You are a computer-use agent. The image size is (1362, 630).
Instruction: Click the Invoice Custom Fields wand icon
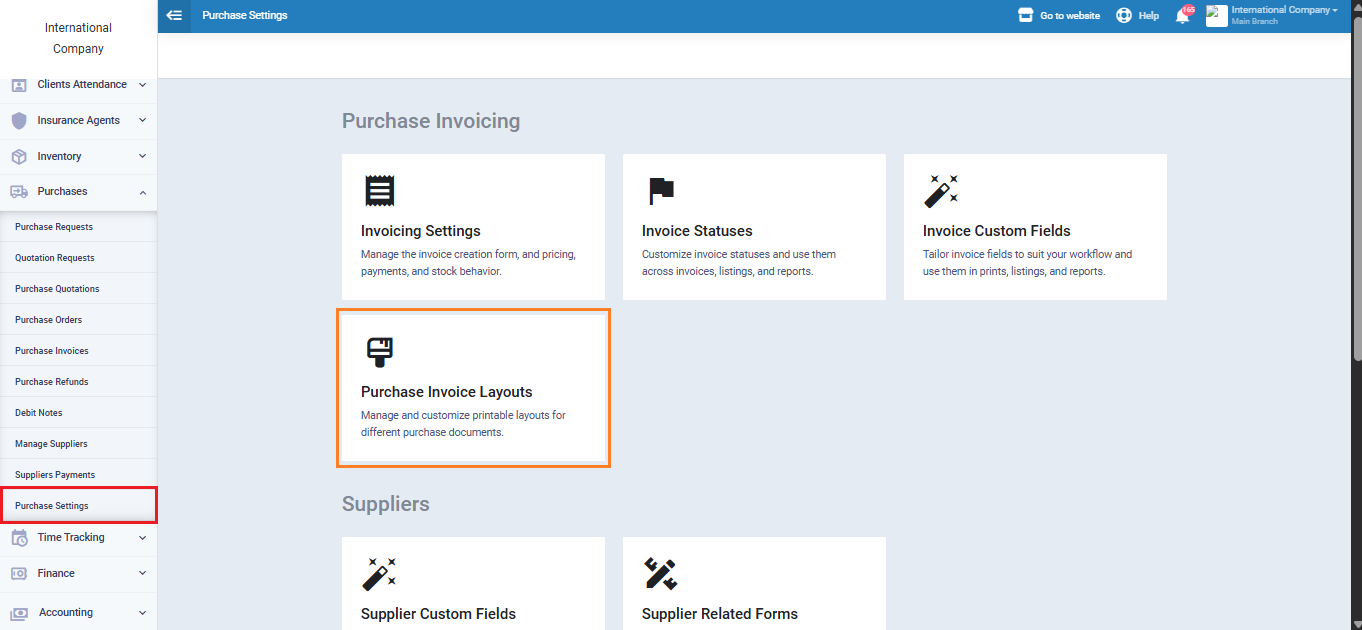pyautogui.click(x=940, y=190)
